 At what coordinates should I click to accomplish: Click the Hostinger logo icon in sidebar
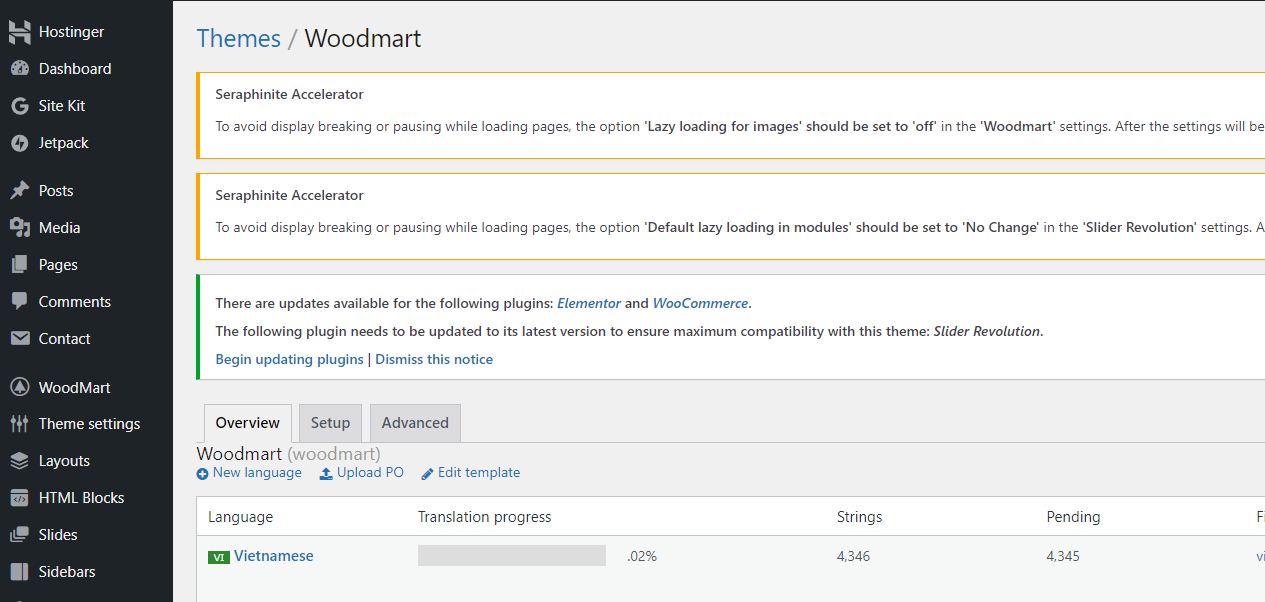click(19, 32)
